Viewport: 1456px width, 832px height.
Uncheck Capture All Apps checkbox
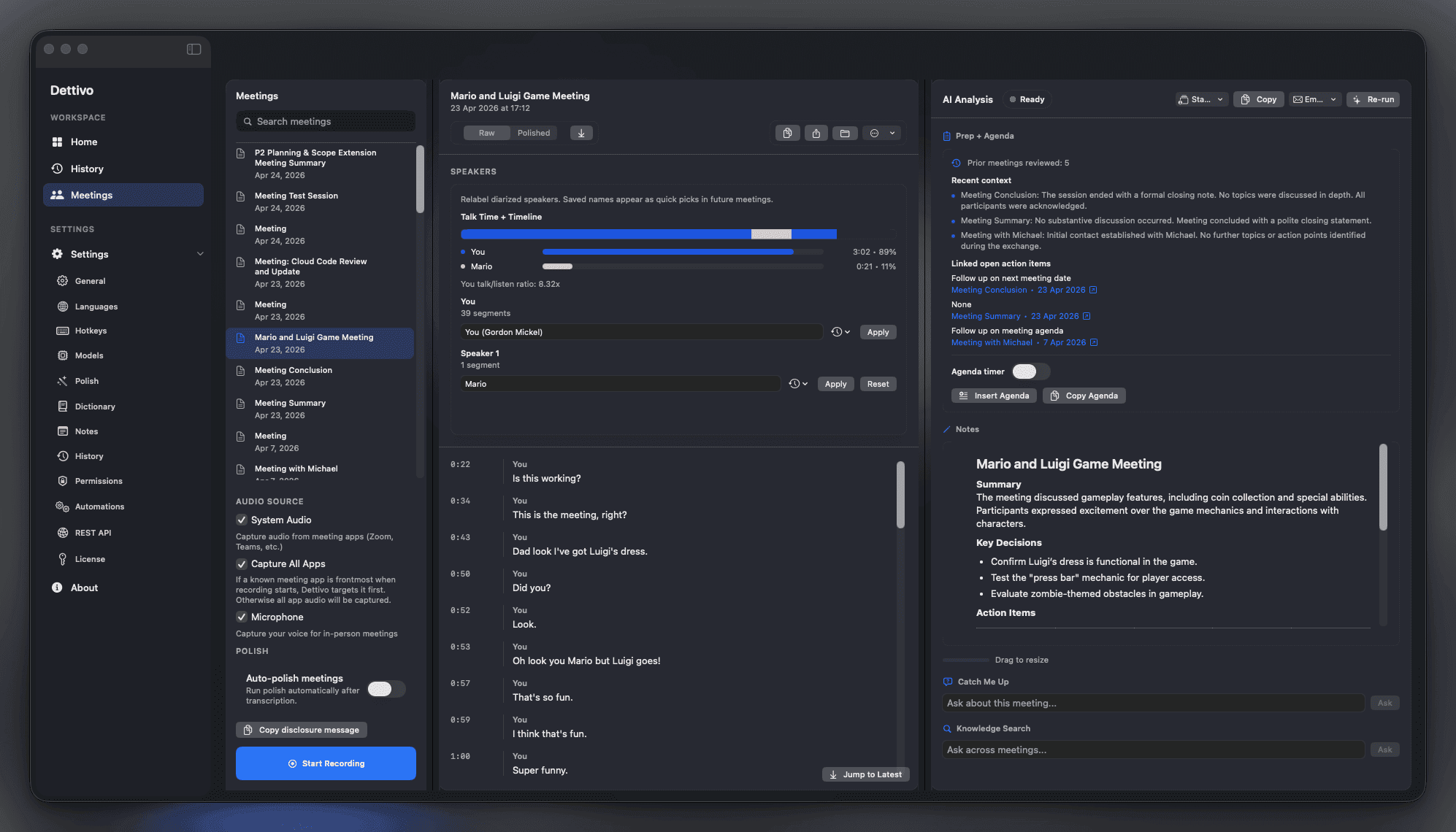[242, 563]
